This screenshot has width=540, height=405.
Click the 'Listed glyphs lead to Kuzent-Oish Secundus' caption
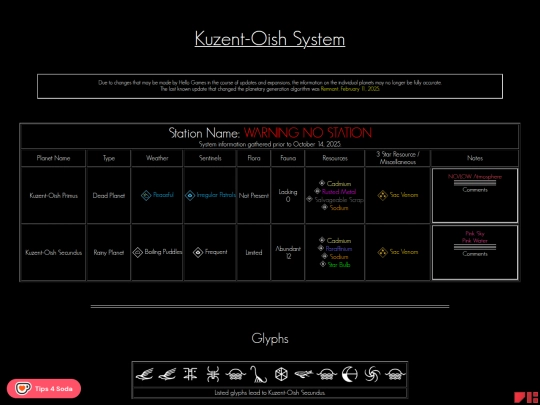pyautogui.click(x=270, y=393)
